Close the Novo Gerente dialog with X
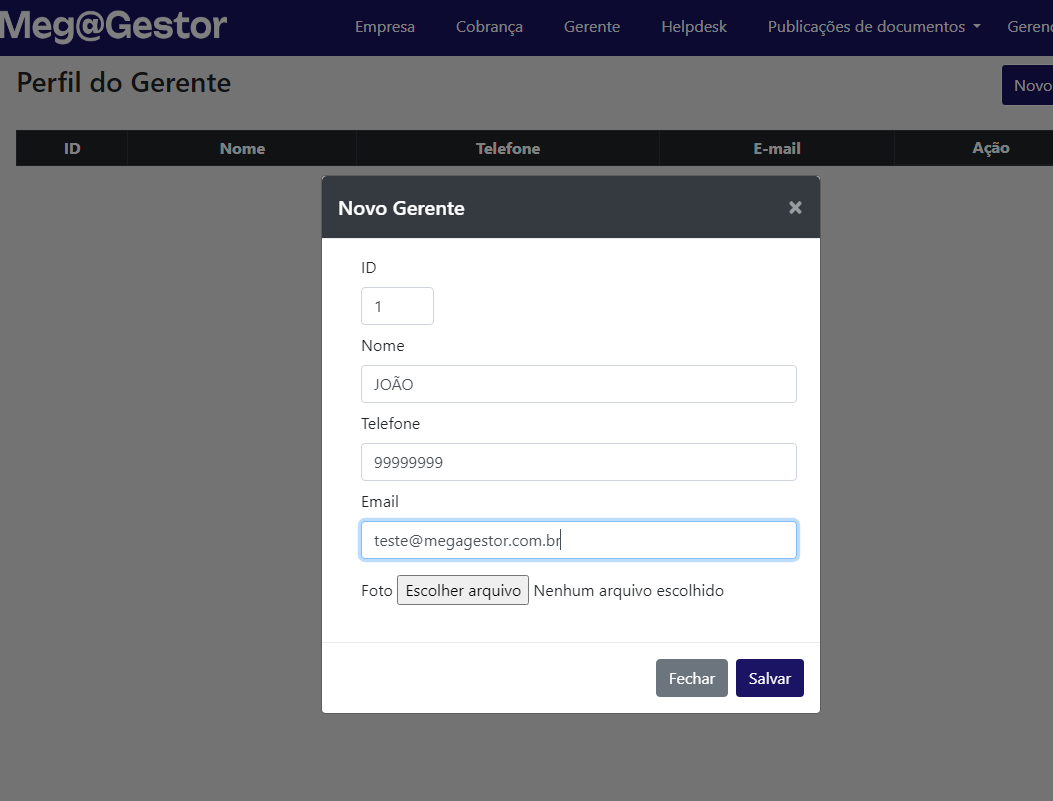The height and width of the screenshot is (801, 1053). pyautogui.click(x=795, y=207)
